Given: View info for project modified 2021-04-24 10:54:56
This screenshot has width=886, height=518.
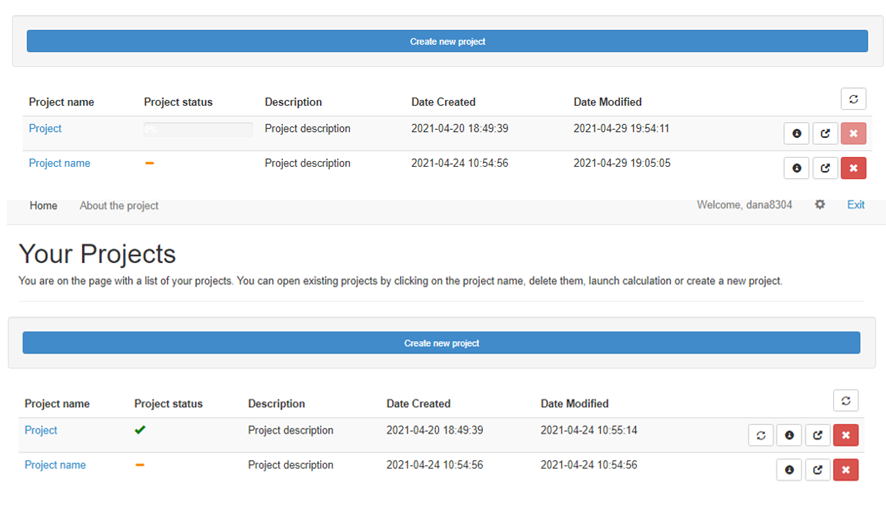Looking at the screenshot, I should coord(789,470).
